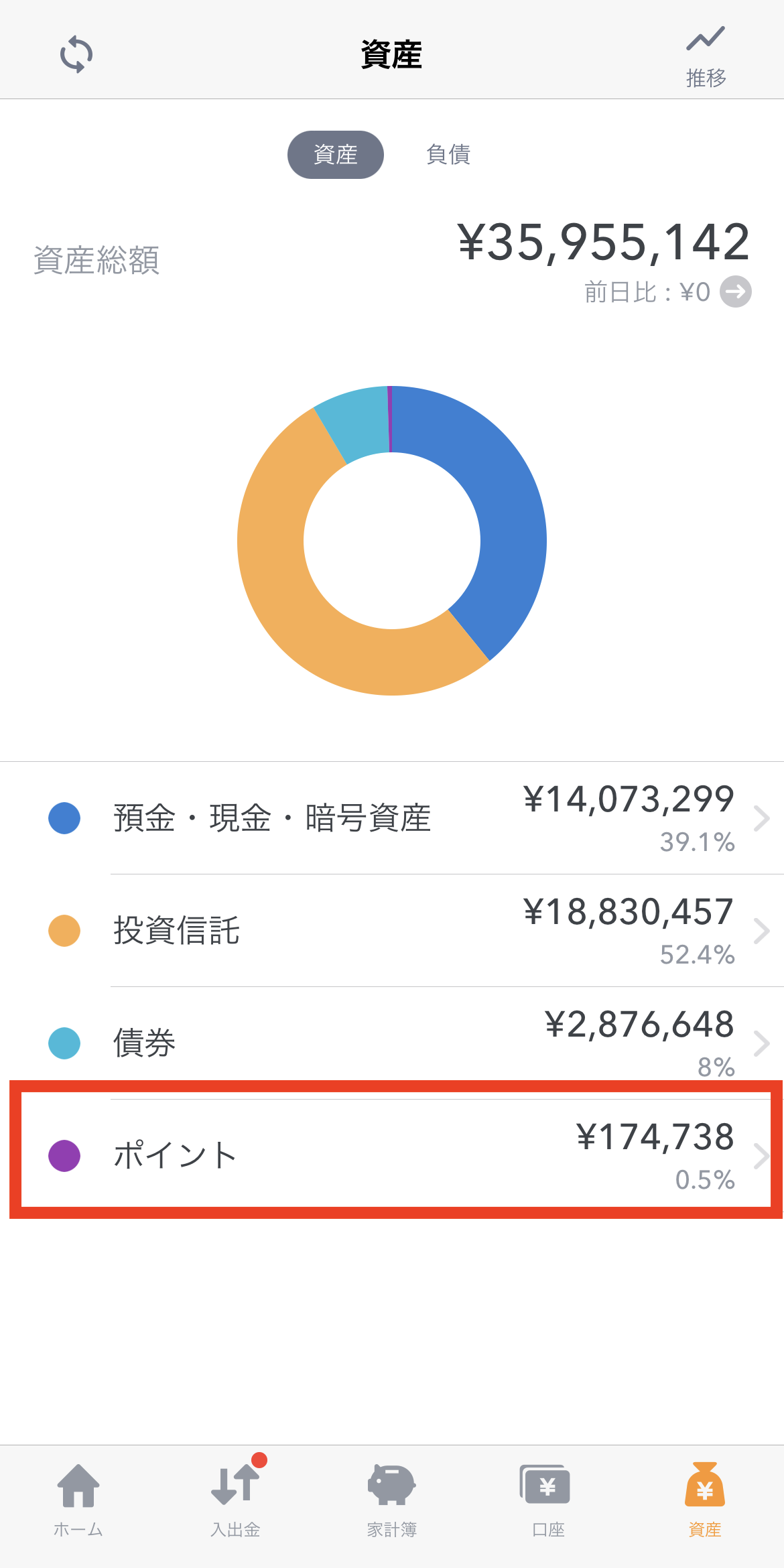Viewport: 784px width, 1568px height.
Task: Tap the total amount ¥35,955,142
Action: pyautogui.click(x=604, y=242)
